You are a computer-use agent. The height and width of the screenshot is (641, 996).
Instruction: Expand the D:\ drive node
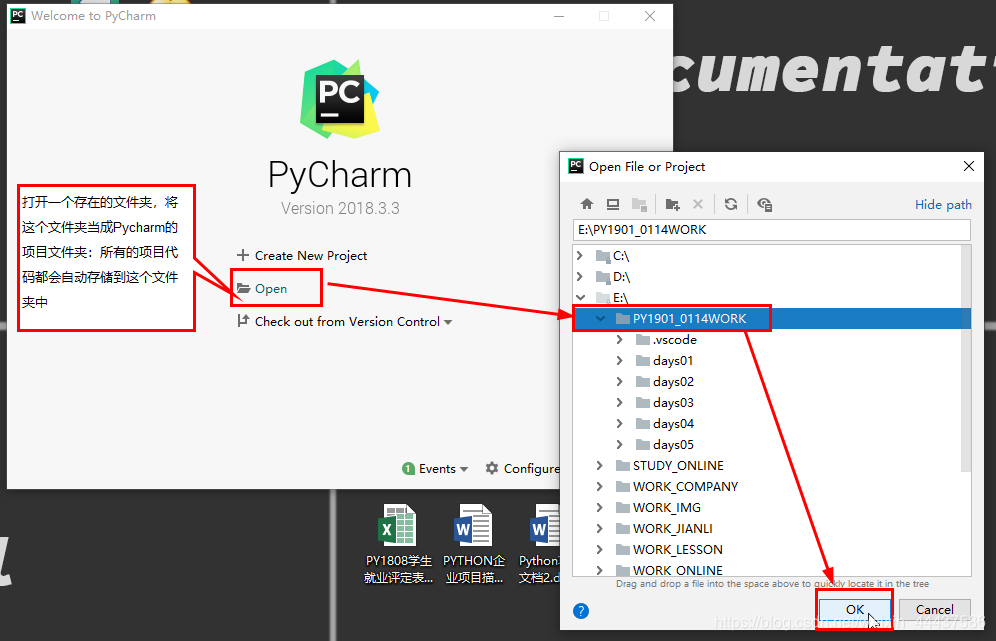(579, 276)
